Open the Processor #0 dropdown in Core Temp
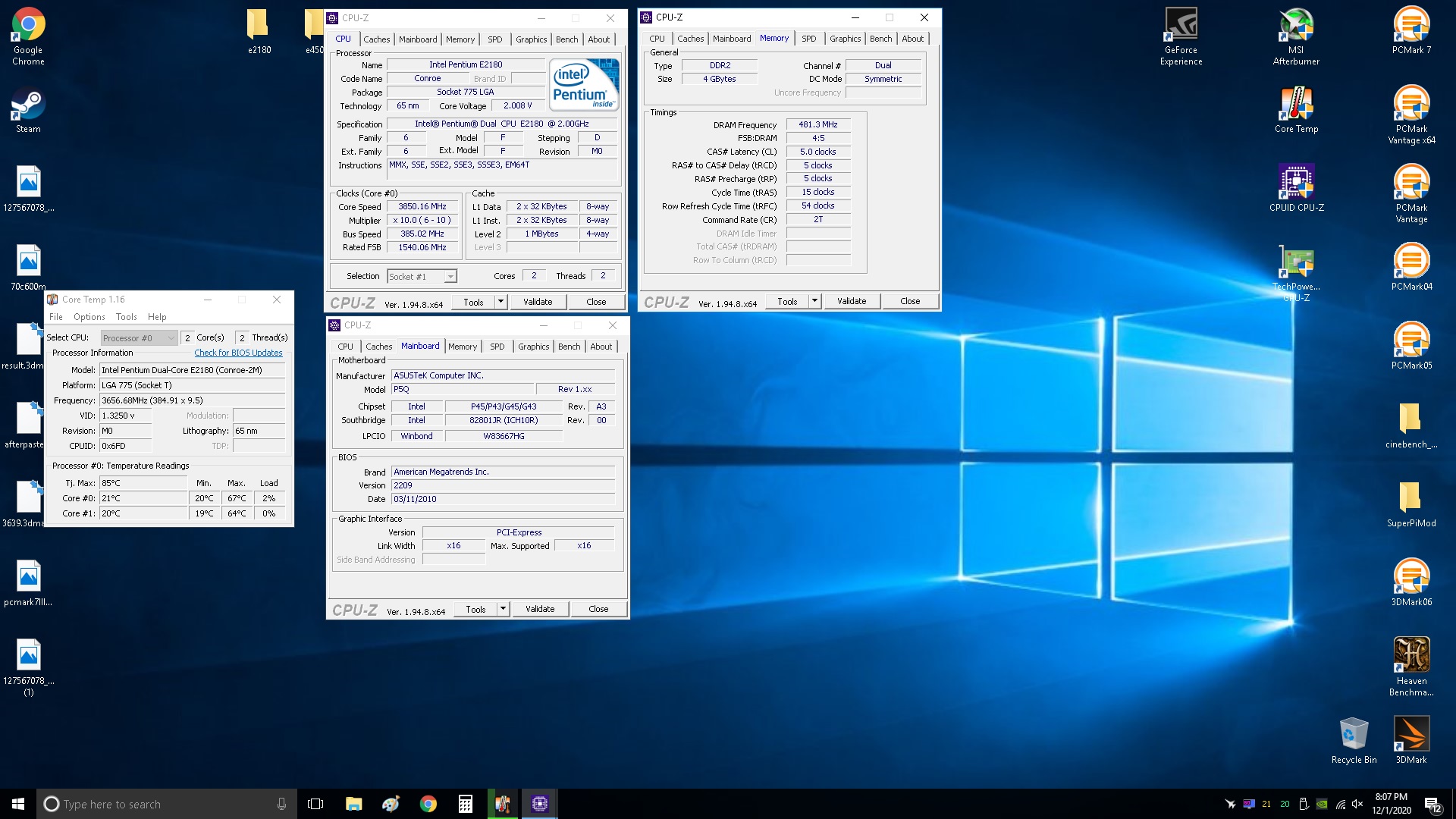 139,338
